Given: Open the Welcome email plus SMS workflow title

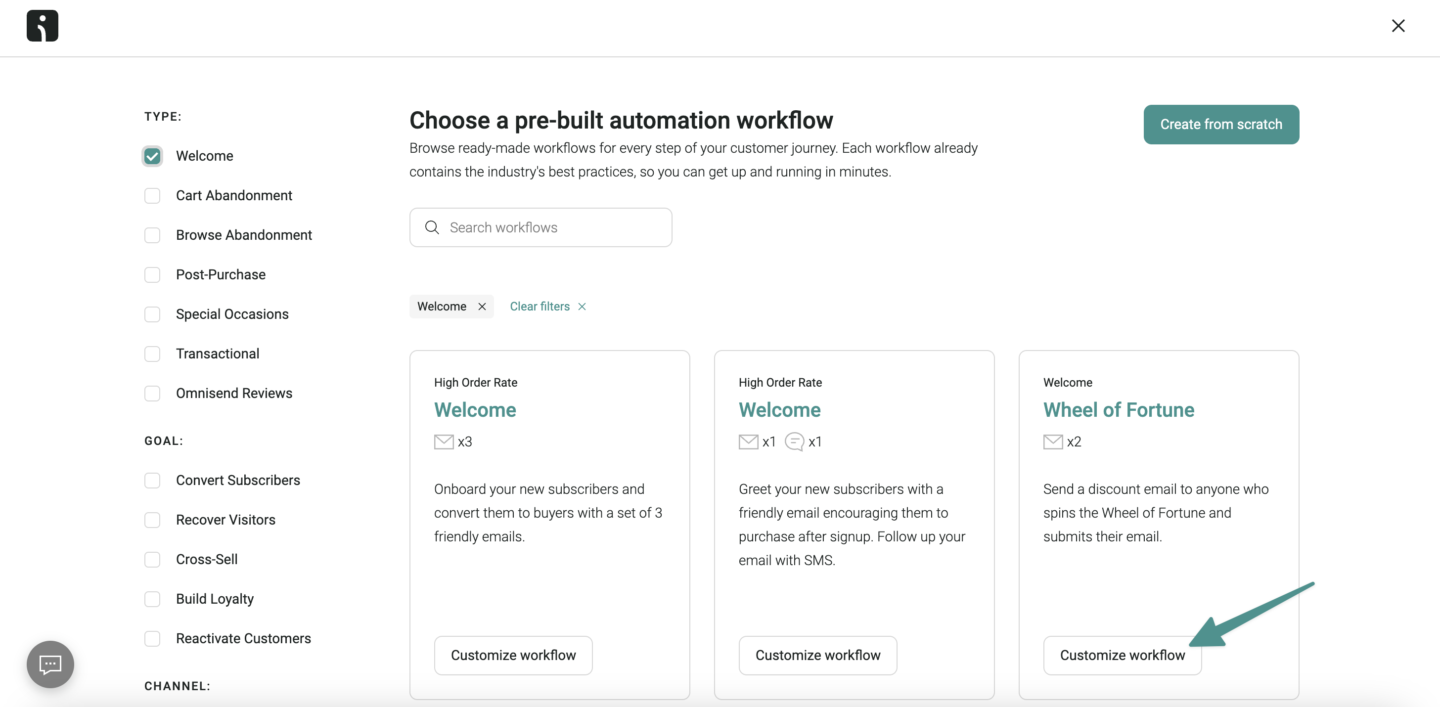Looking at the screenshot, I should click(780, 410).
